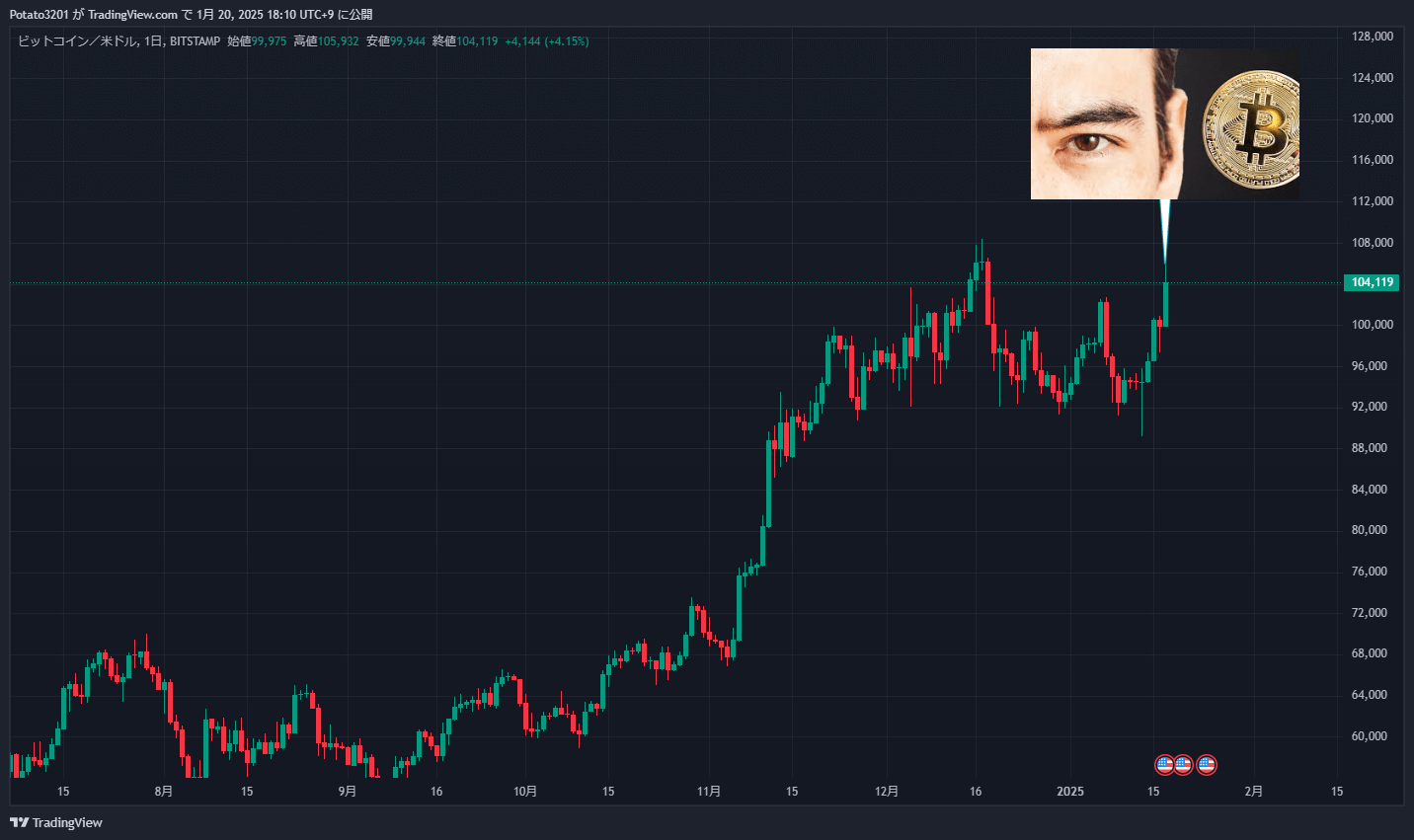Select the 始値 99,975 open value
Screen dimensions: 1414x840
click(257, 41)
